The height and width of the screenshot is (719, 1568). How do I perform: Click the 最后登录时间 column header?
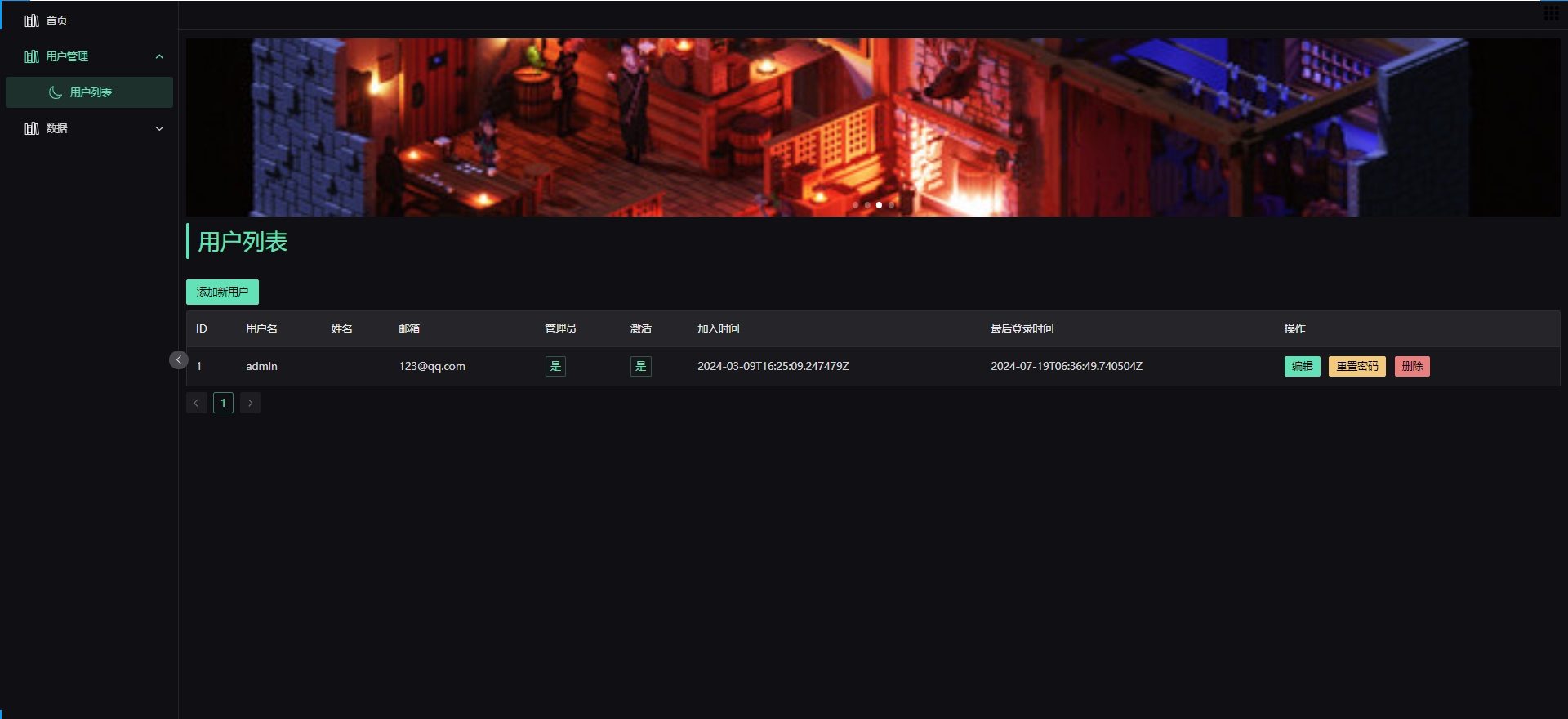[x=1022, y=328]
